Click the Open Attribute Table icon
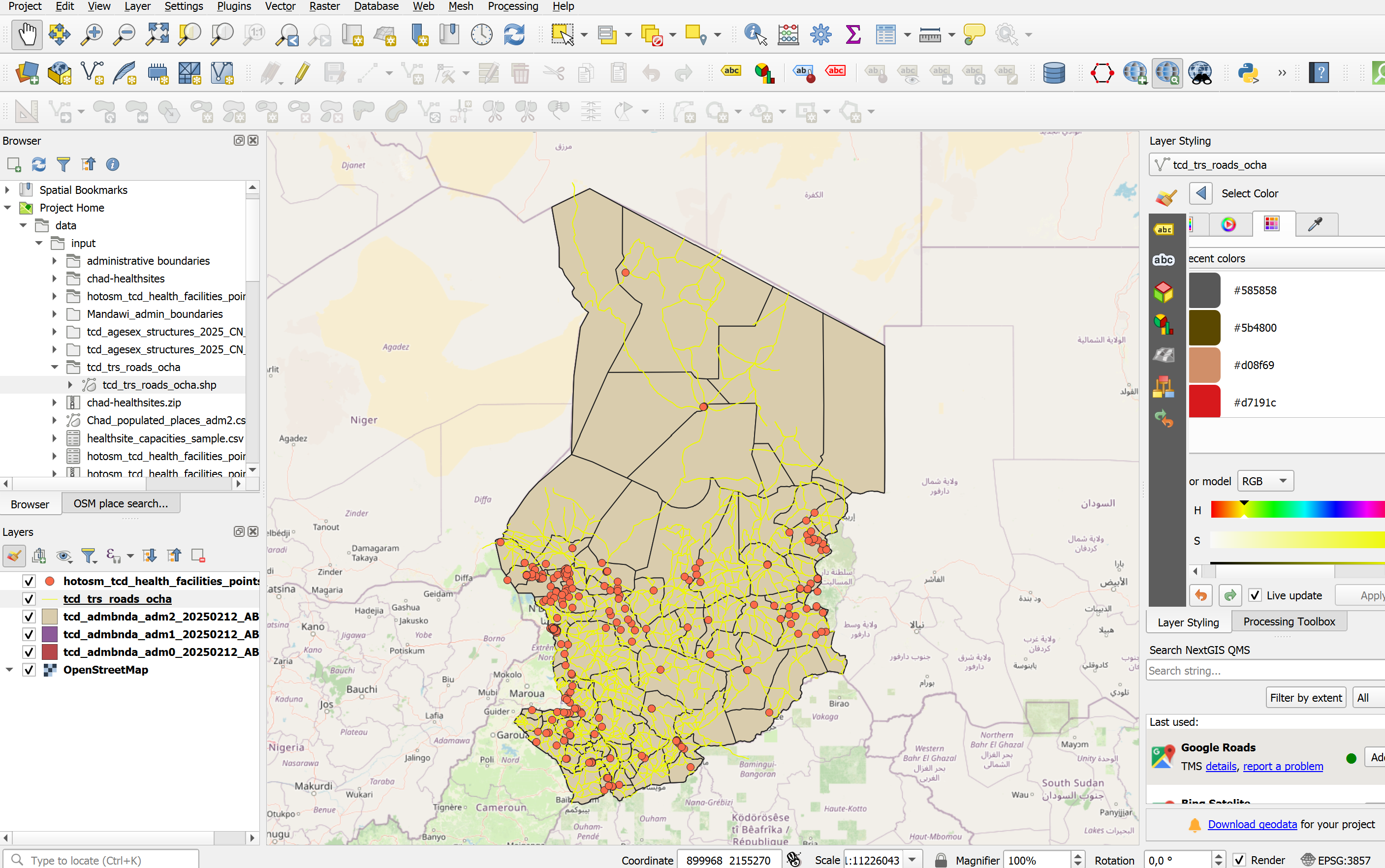 point(885,34)
